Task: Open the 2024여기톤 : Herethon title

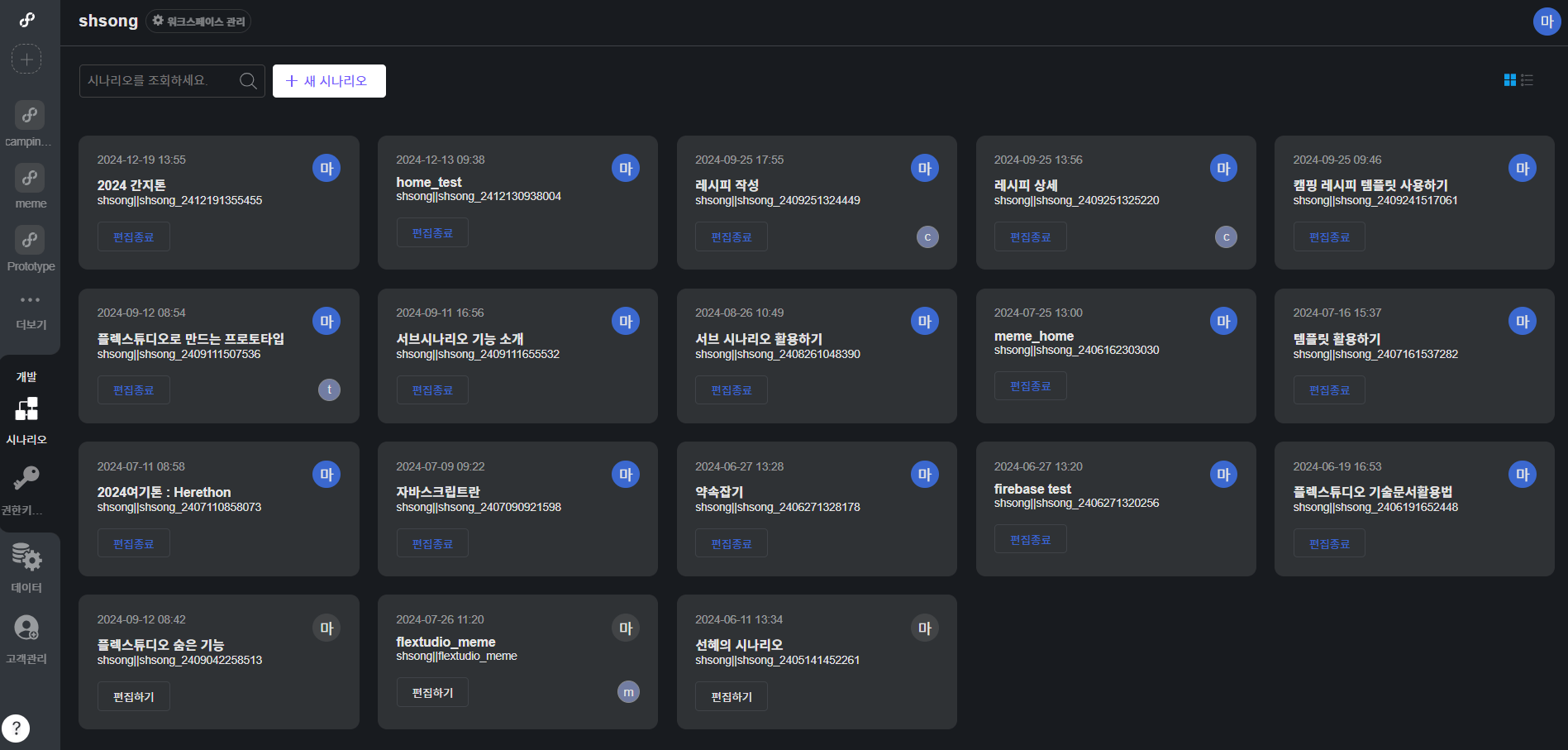Action: coord(164,492)
